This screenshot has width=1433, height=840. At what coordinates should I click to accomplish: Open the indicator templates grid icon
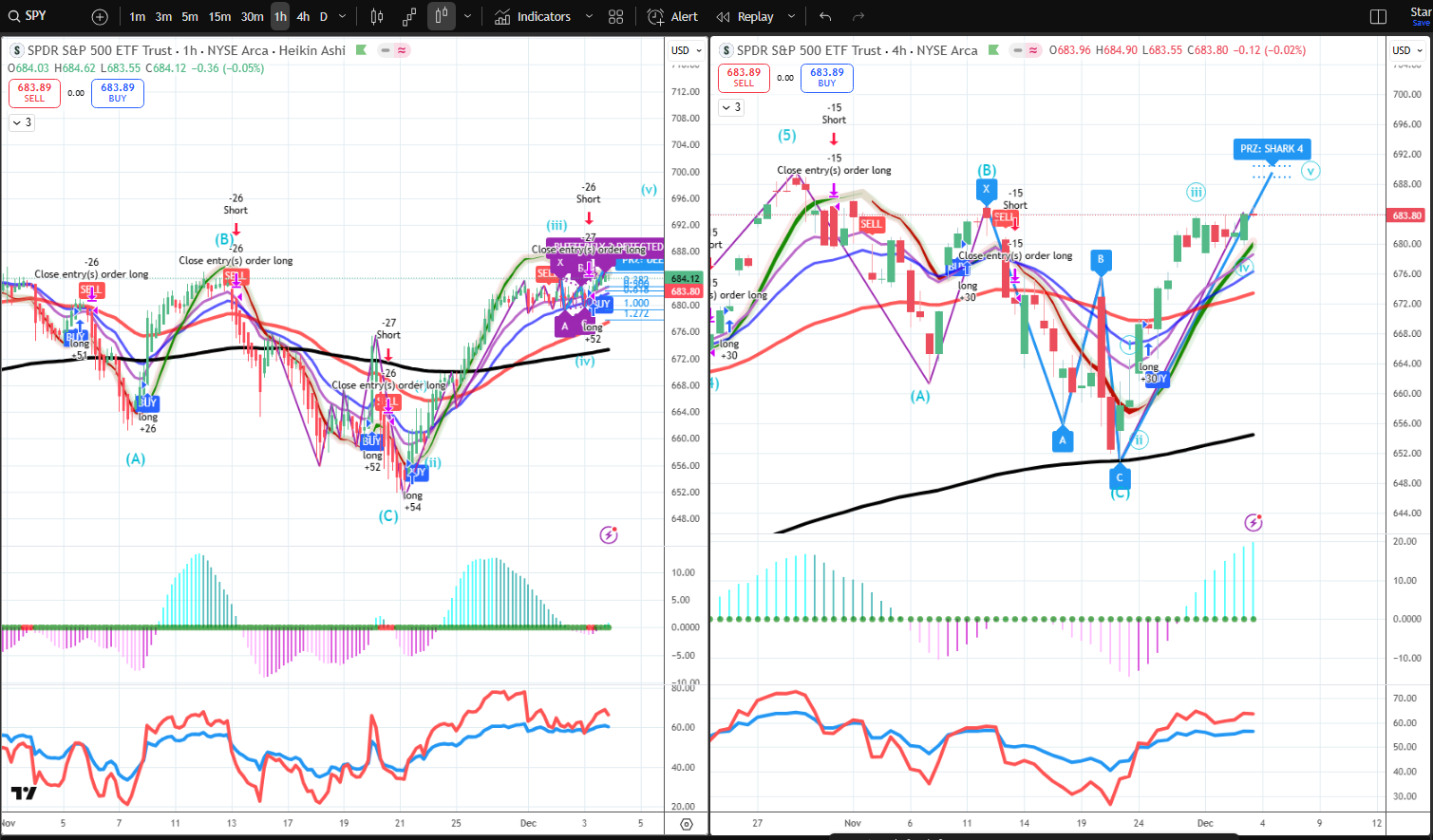click(x=615, y=17)
